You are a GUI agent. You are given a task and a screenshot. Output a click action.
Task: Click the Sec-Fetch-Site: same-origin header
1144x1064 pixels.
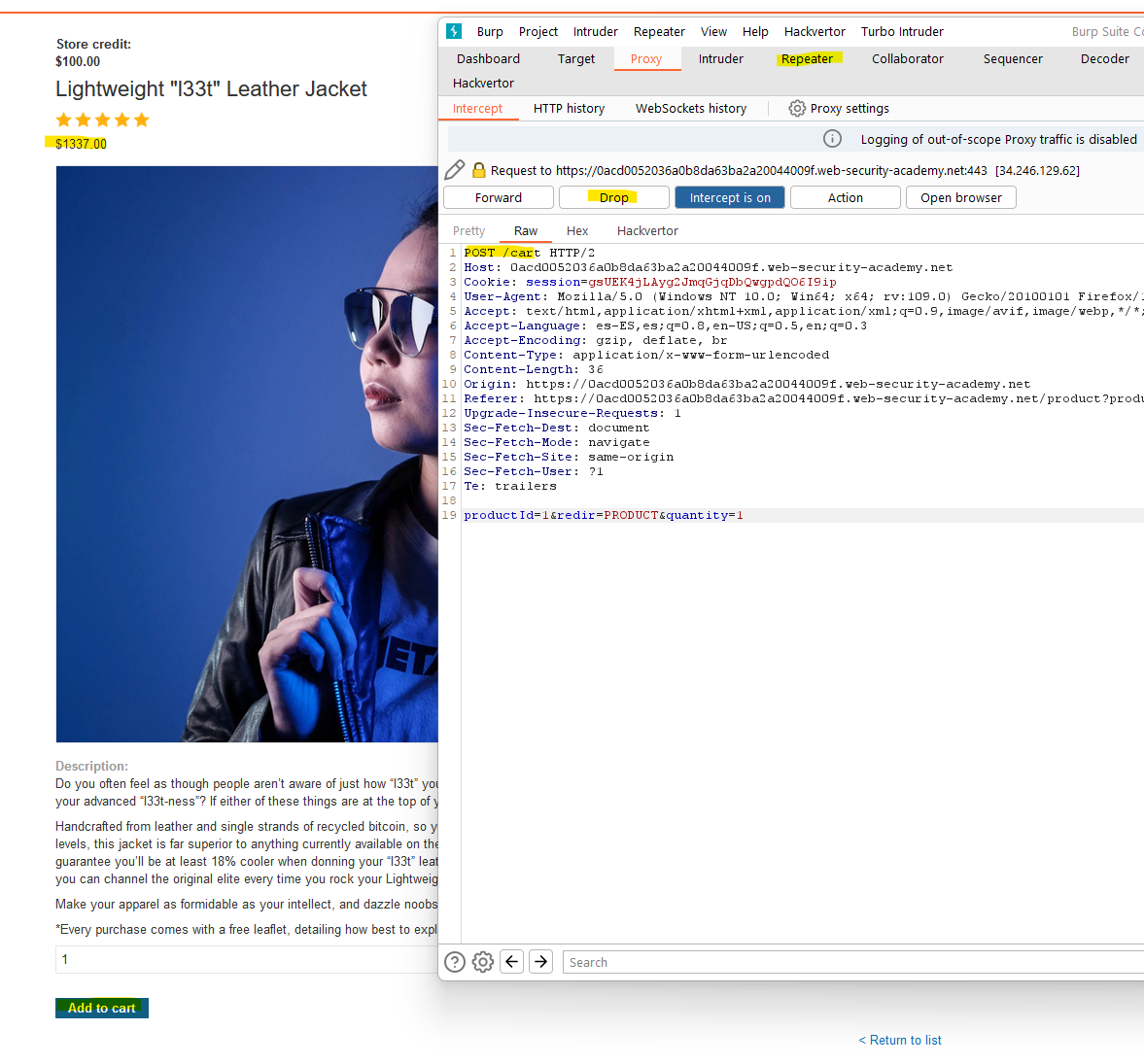coord(569,458)
